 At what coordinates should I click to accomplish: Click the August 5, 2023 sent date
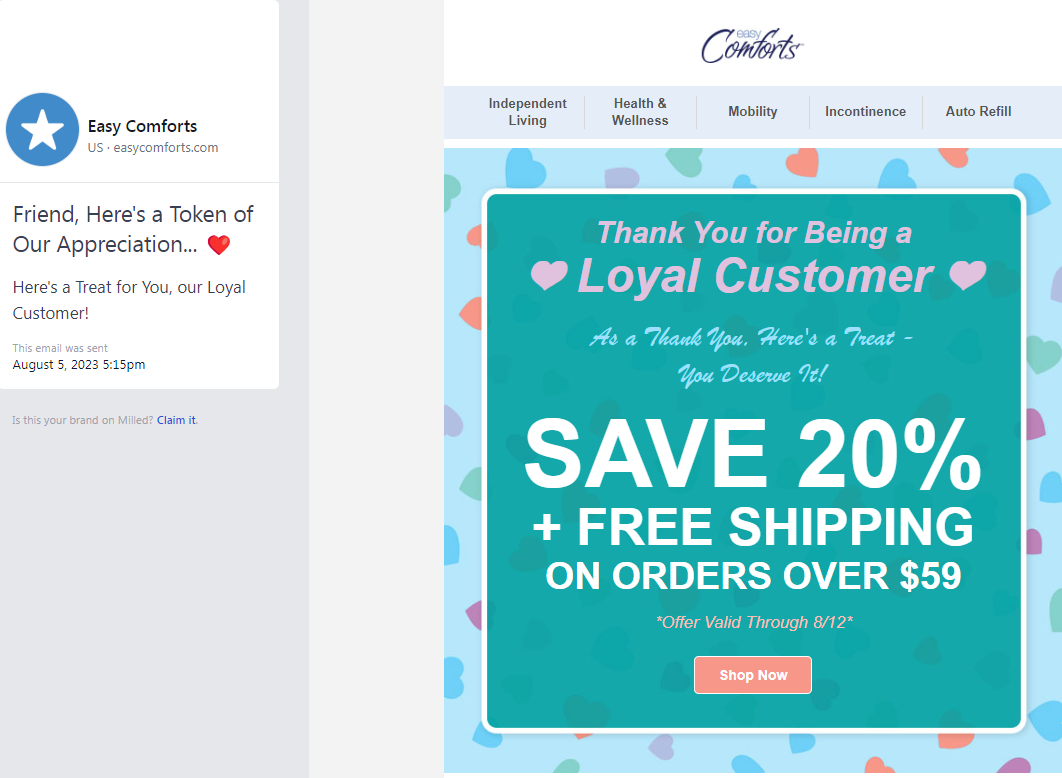79,365
